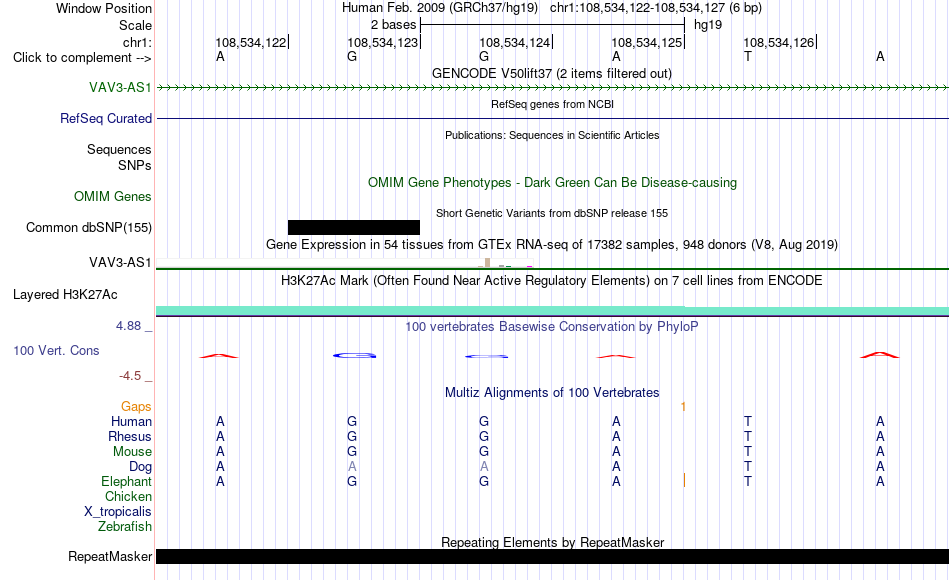Viewport: 950px width, 580px height.
Task: Click the Elephant species row label
Action: pyautogui.click(x=126, y=482)
